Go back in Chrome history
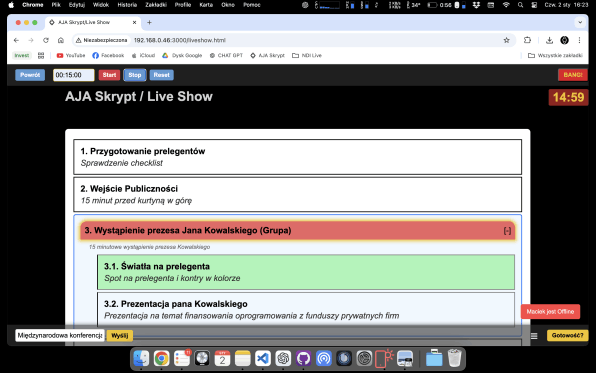This screenshot has width=596, height=373. click(x=16, y=40)
